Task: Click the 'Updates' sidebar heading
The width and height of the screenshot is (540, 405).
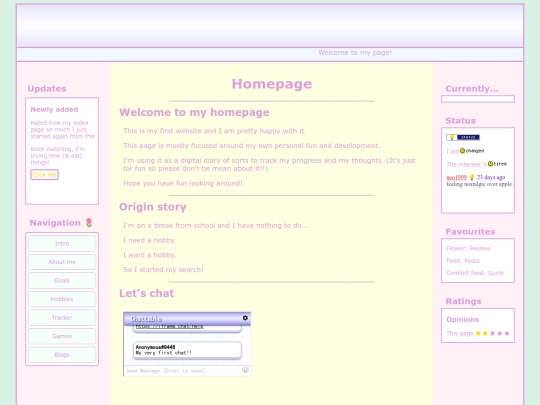Action: point(47,89)
